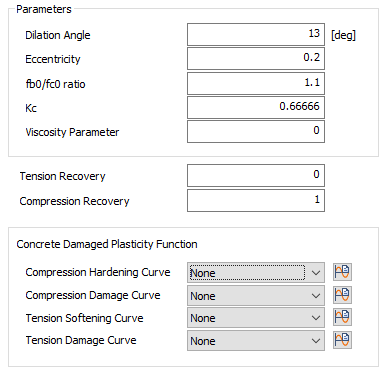The height and width of the screenshot is (373, 385).
Task: Open function editor for Compression Damage Curve
Action: pos(342,295)
